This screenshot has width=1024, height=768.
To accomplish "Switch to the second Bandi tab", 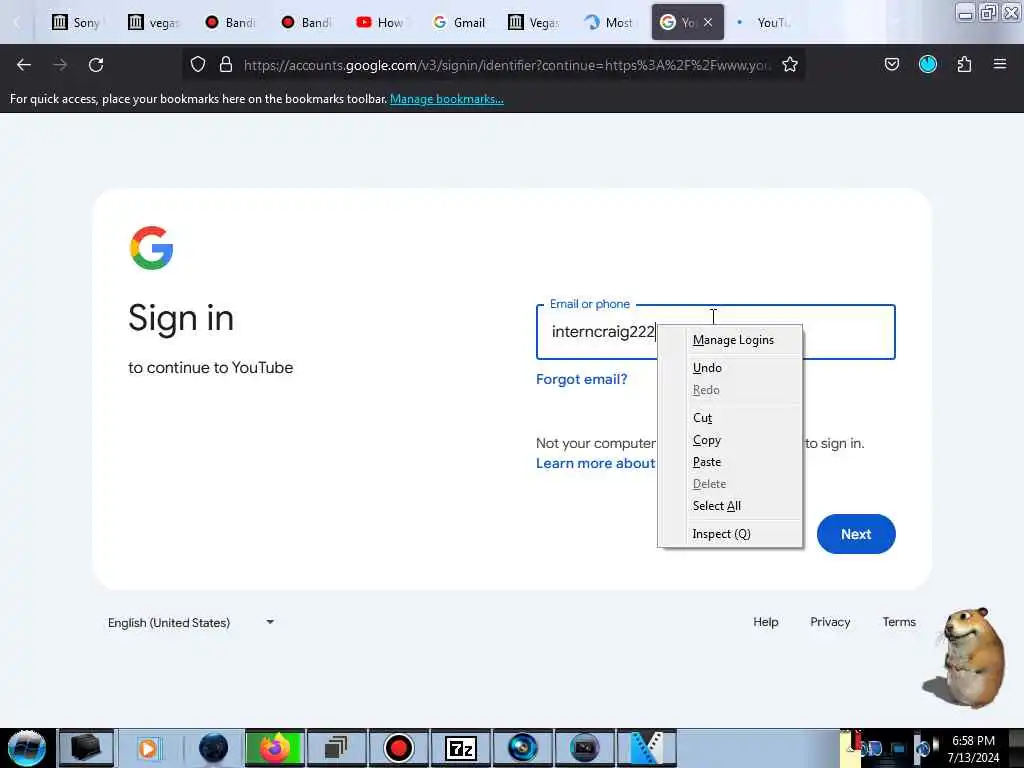I will pyautogui.click(x=306, y=23).
